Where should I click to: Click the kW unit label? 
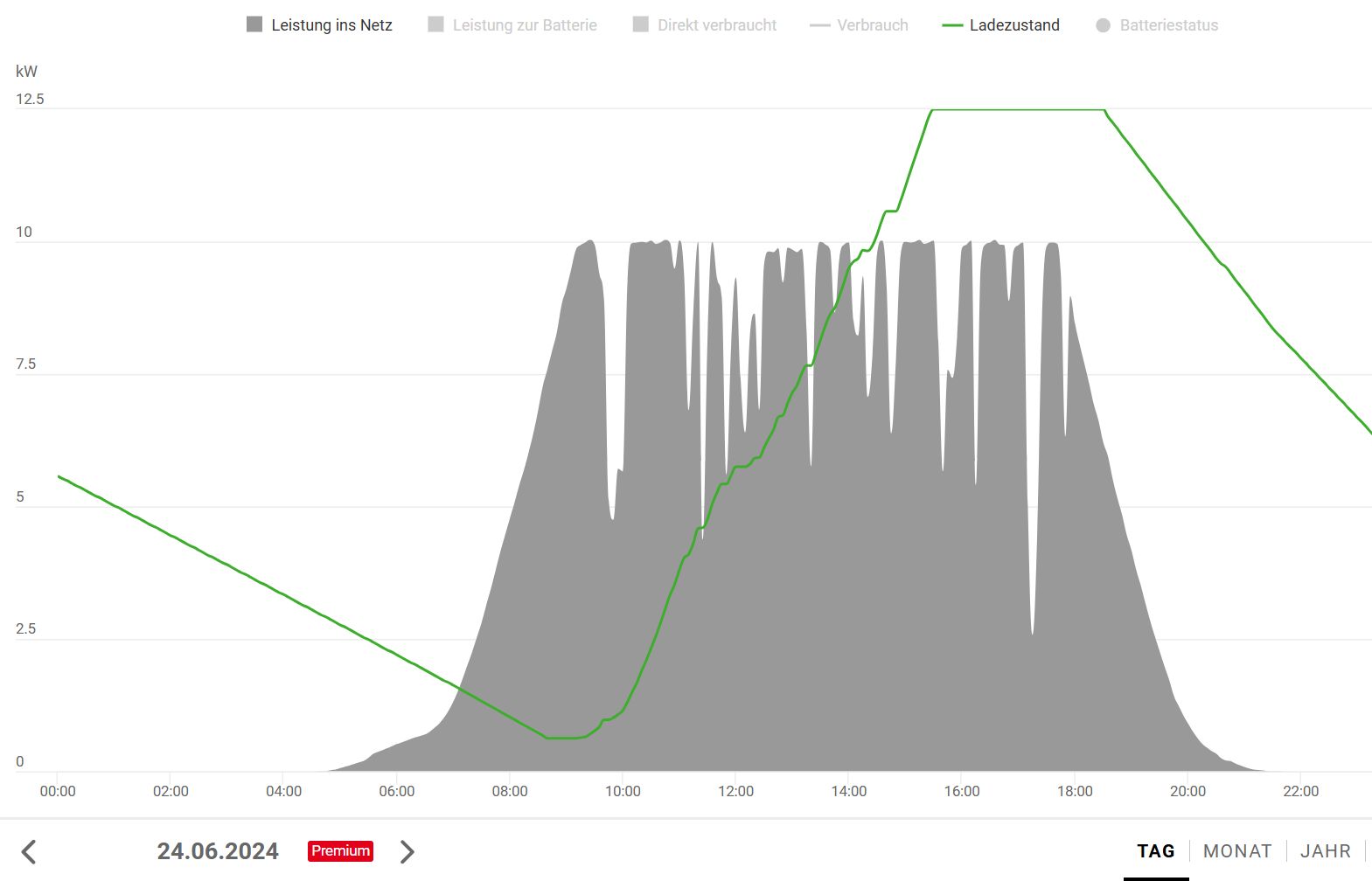27,72
